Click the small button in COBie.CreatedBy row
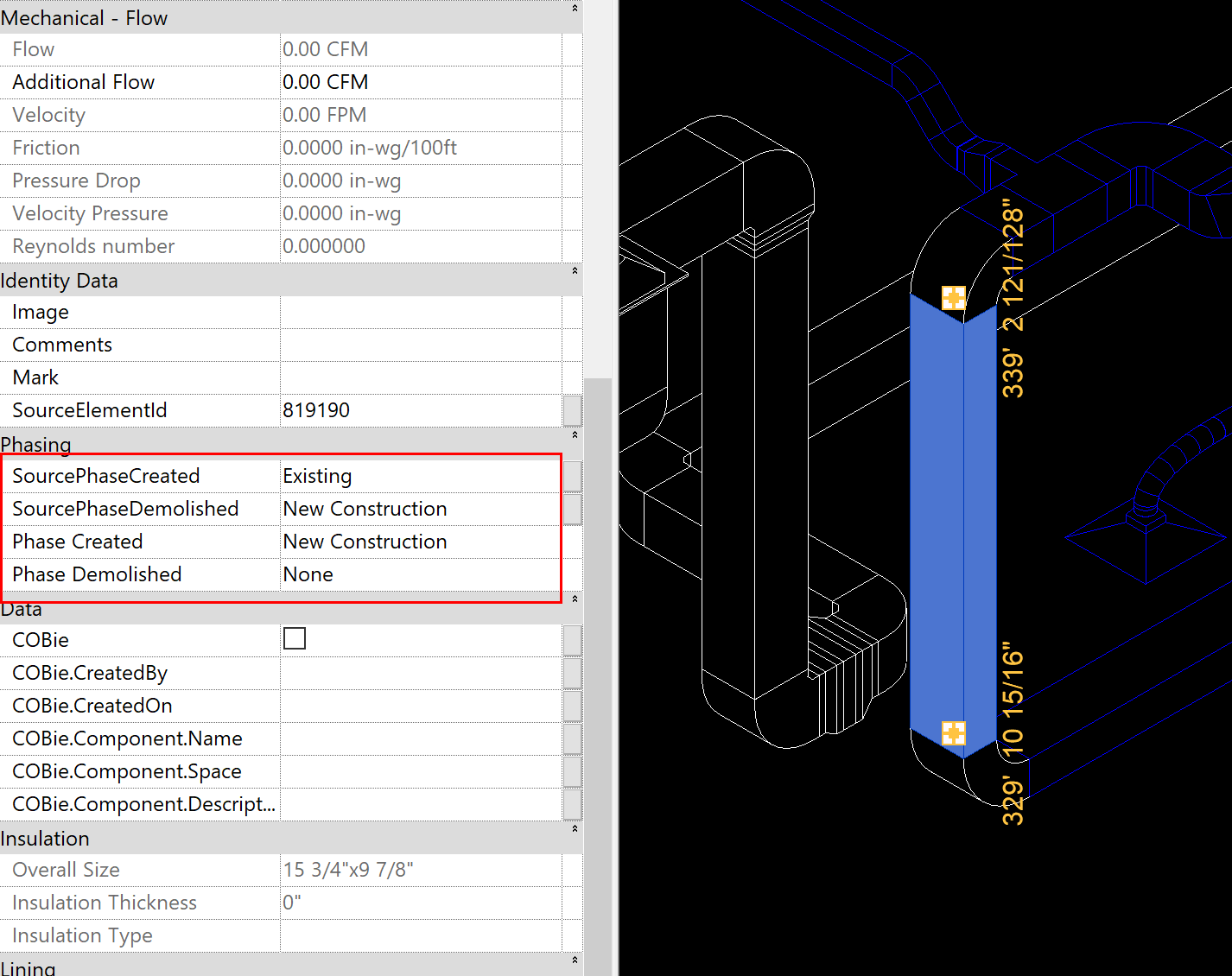1232x976 pixels. pos(572,673)
